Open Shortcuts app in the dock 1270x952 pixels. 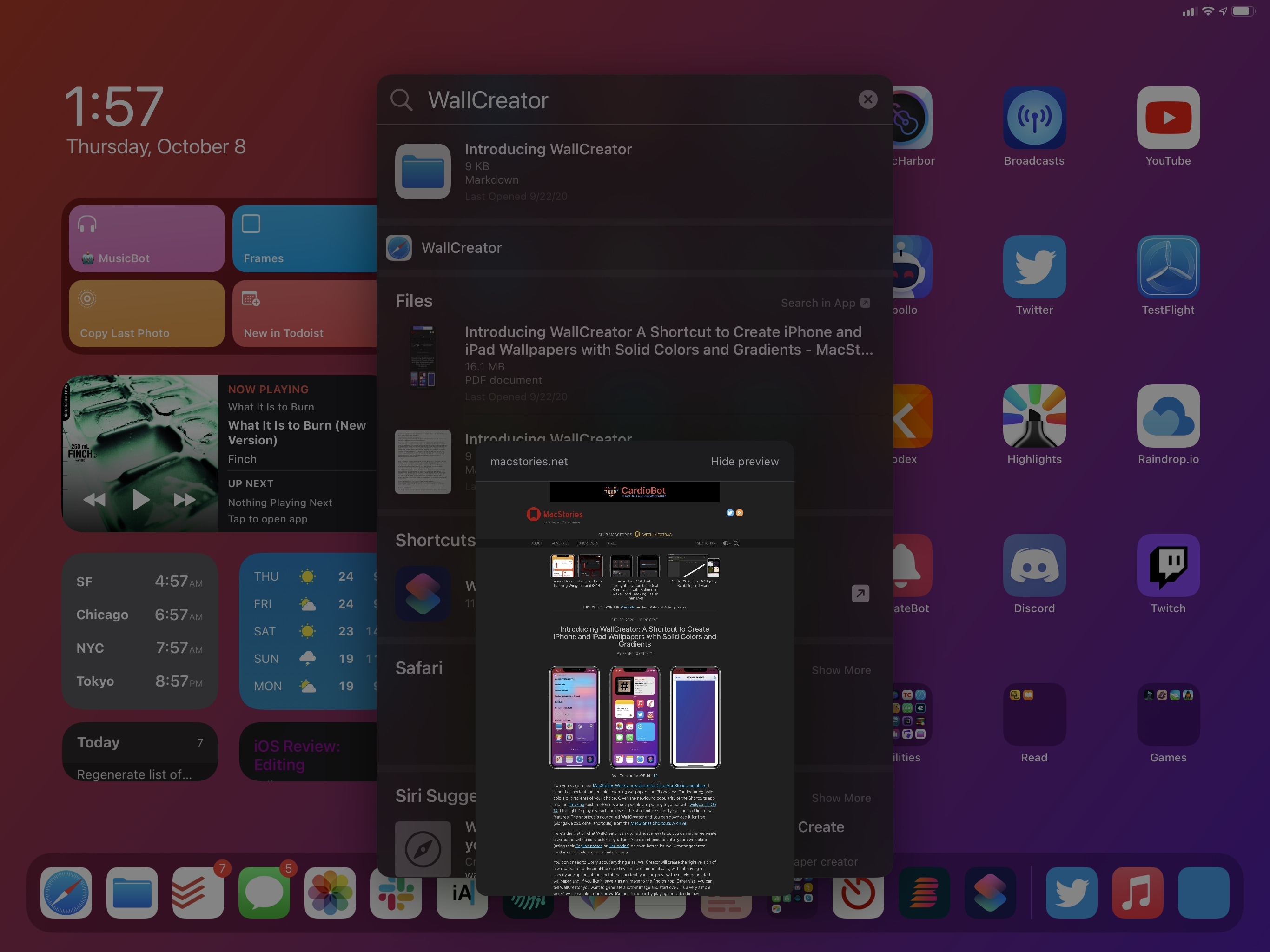990,892
